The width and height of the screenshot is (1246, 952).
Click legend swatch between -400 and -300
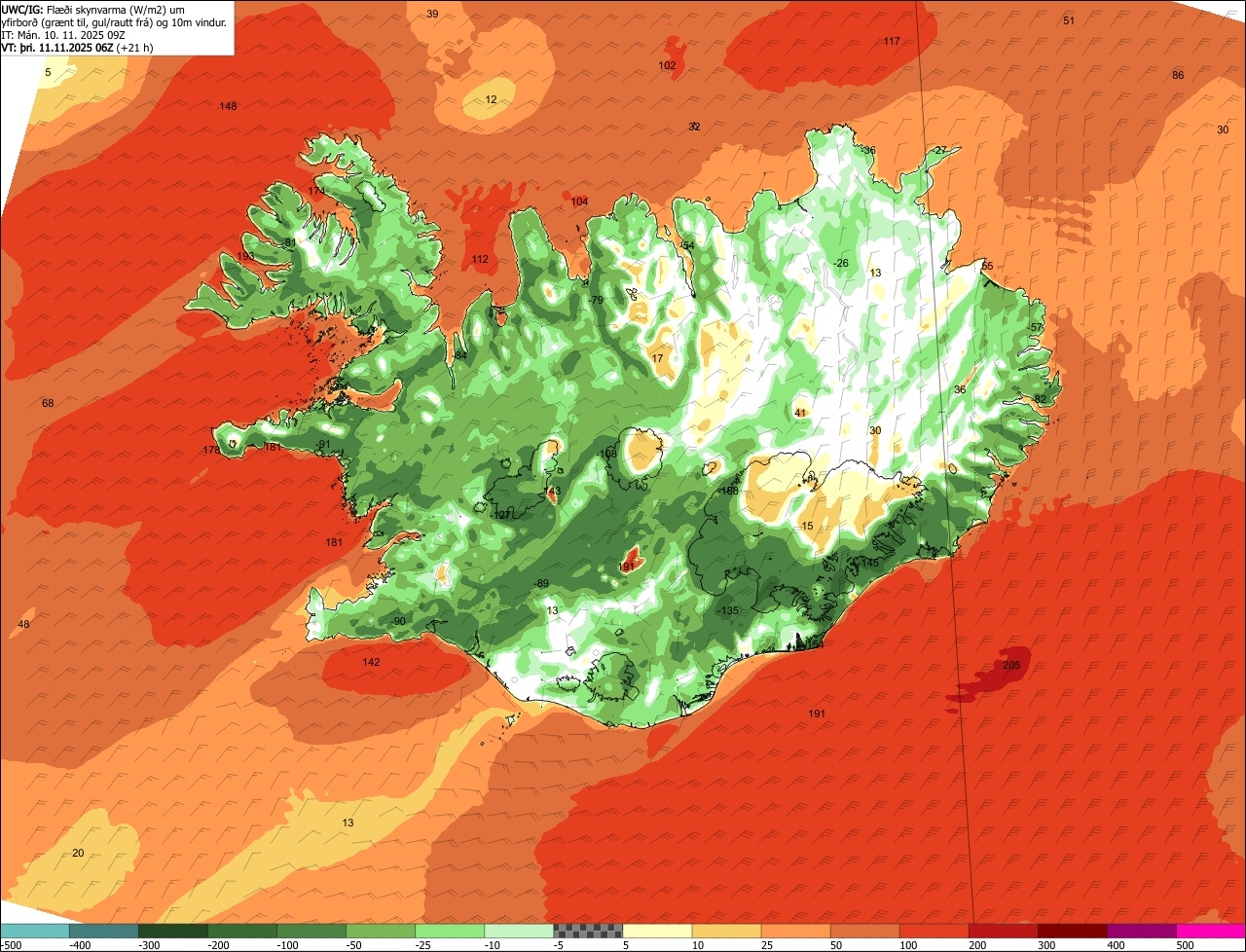point(104,931)
